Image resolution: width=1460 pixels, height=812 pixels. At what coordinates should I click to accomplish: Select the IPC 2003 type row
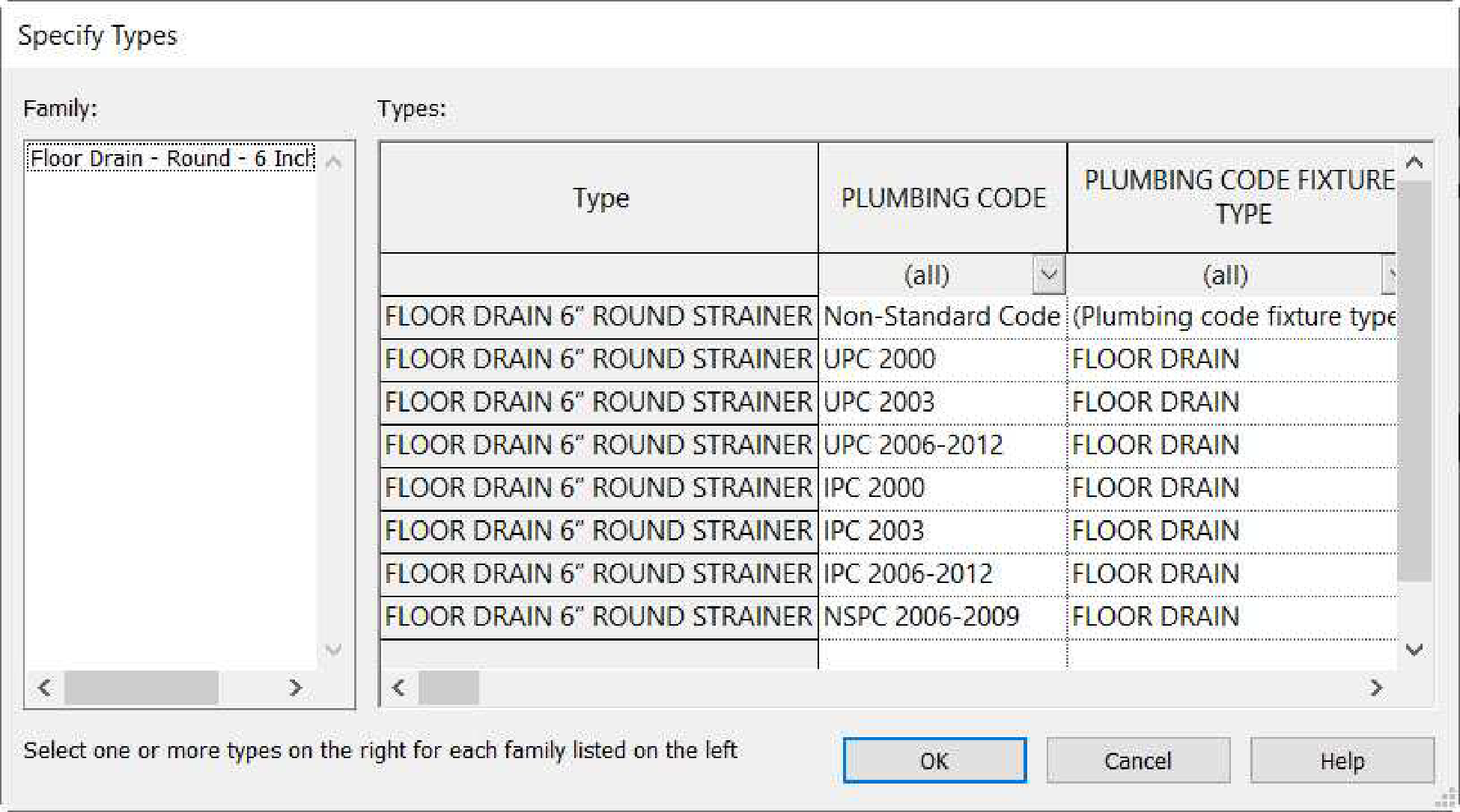pyautogui.click(x=598, y=531)
